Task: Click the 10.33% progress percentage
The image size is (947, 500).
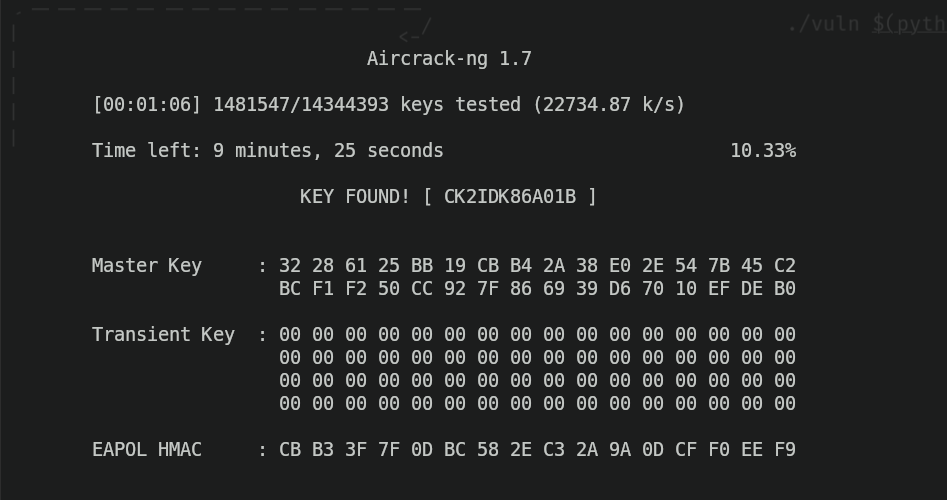Action: pos(762,151)
